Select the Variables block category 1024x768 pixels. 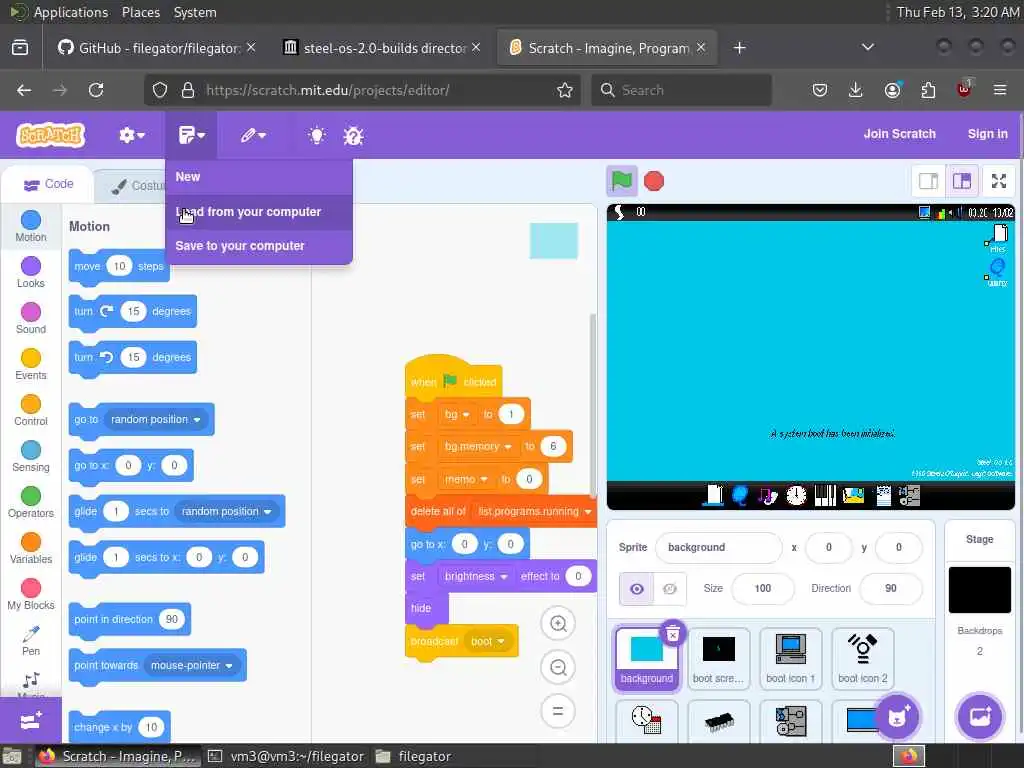(31, 548)
